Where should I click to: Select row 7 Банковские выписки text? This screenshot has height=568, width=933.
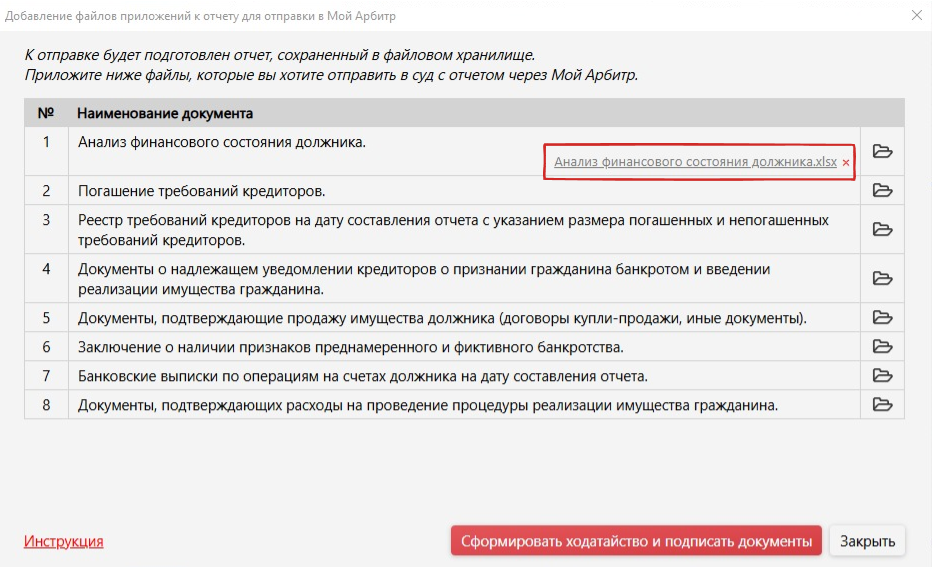click(x=362, y=376)
